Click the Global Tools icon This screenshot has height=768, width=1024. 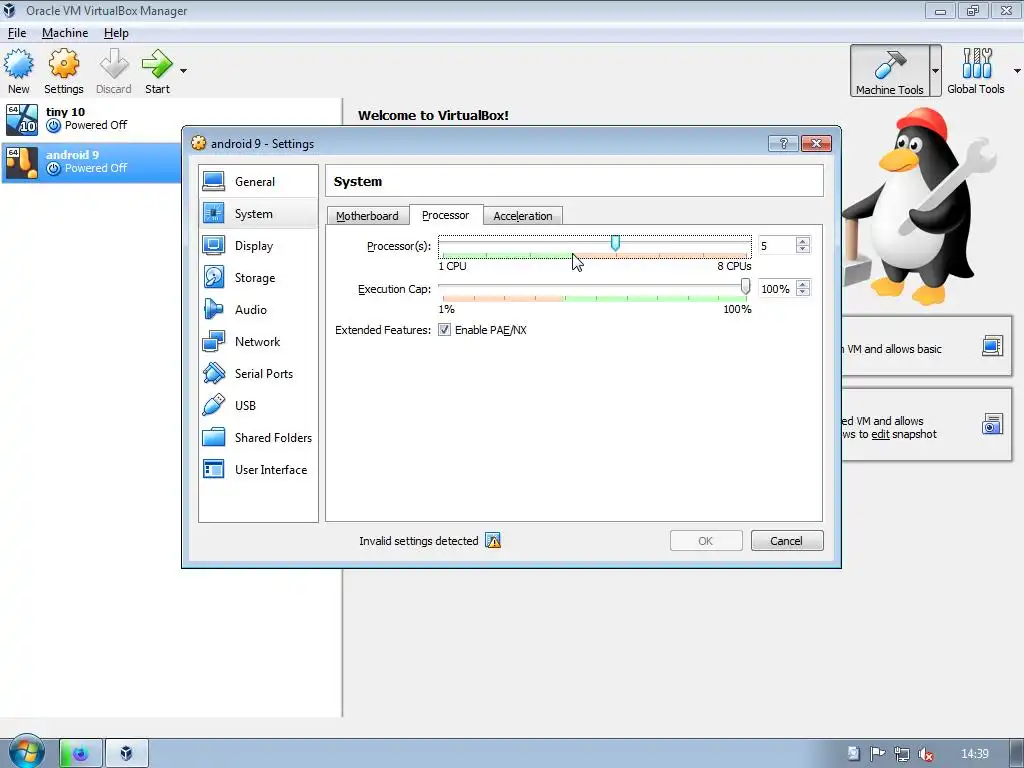[976, 71]
